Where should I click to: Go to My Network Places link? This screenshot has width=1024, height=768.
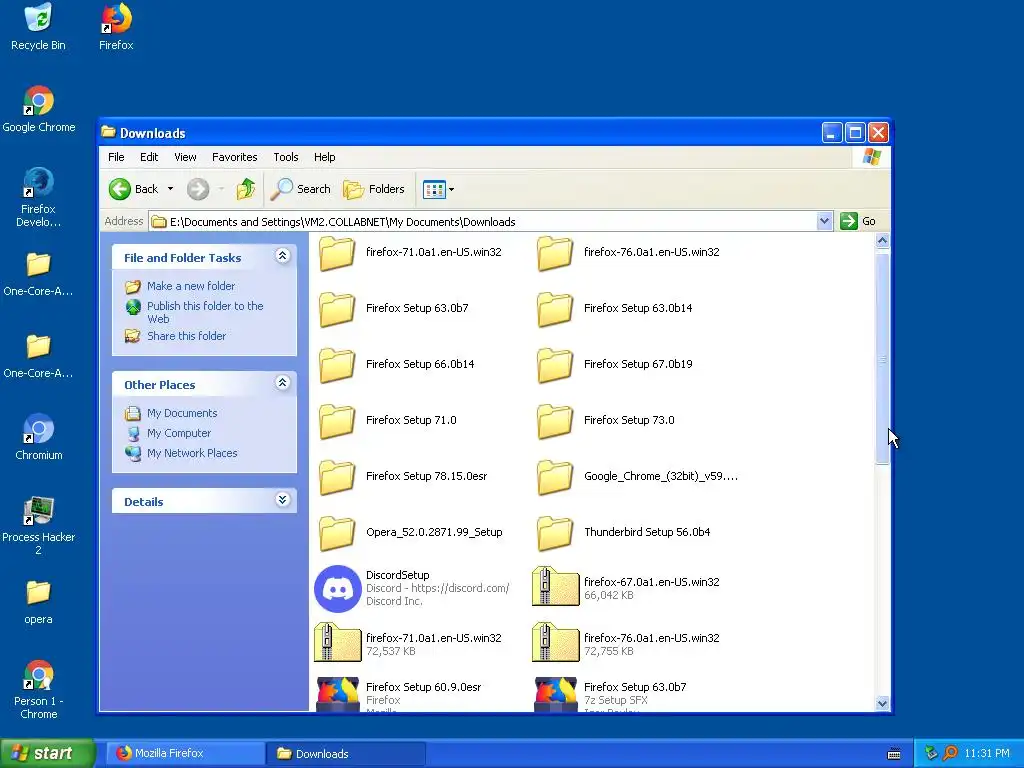(x=192, y=453)
